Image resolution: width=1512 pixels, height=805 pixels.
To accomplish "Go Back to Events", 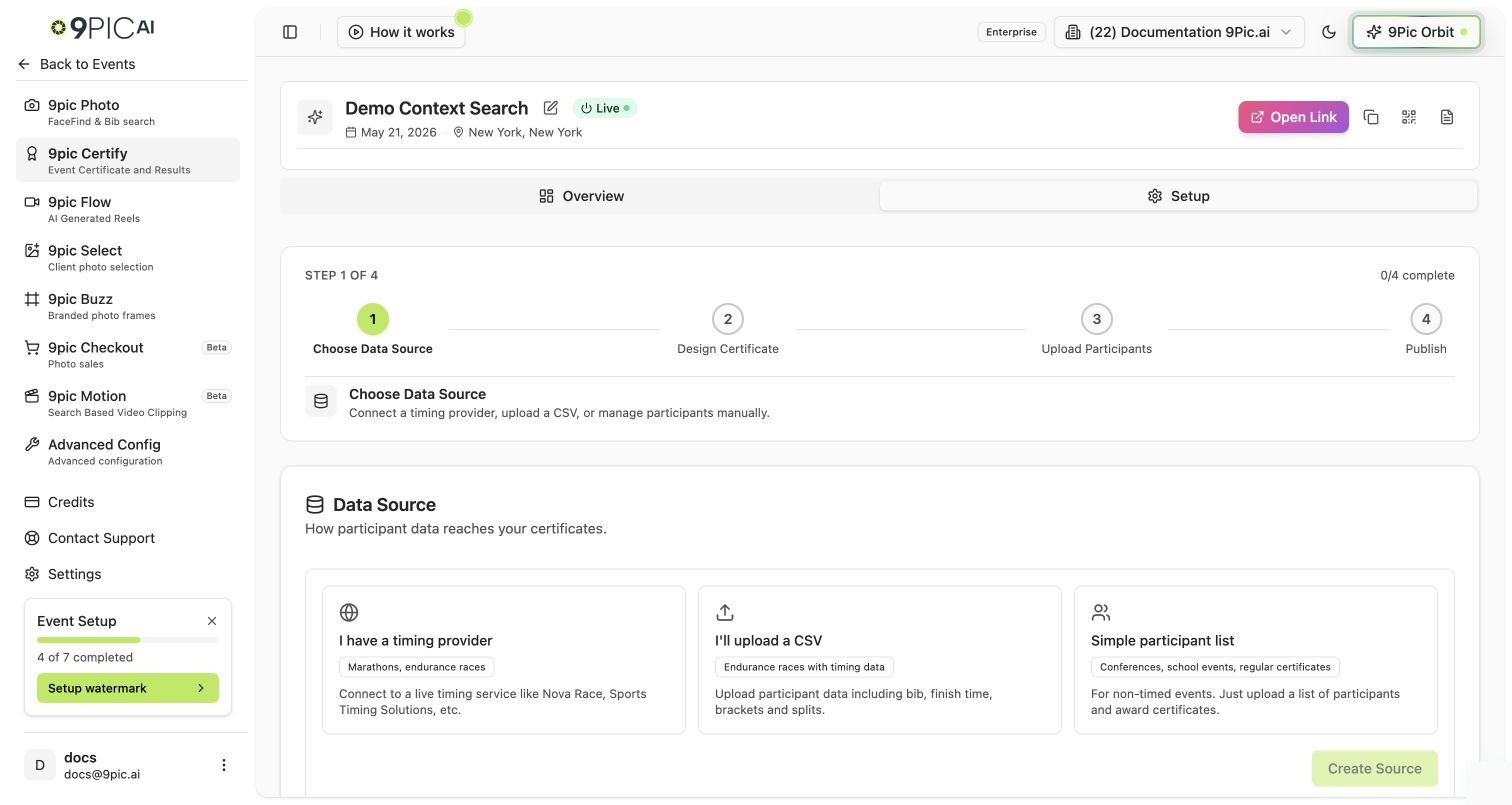I will (77, 64).
